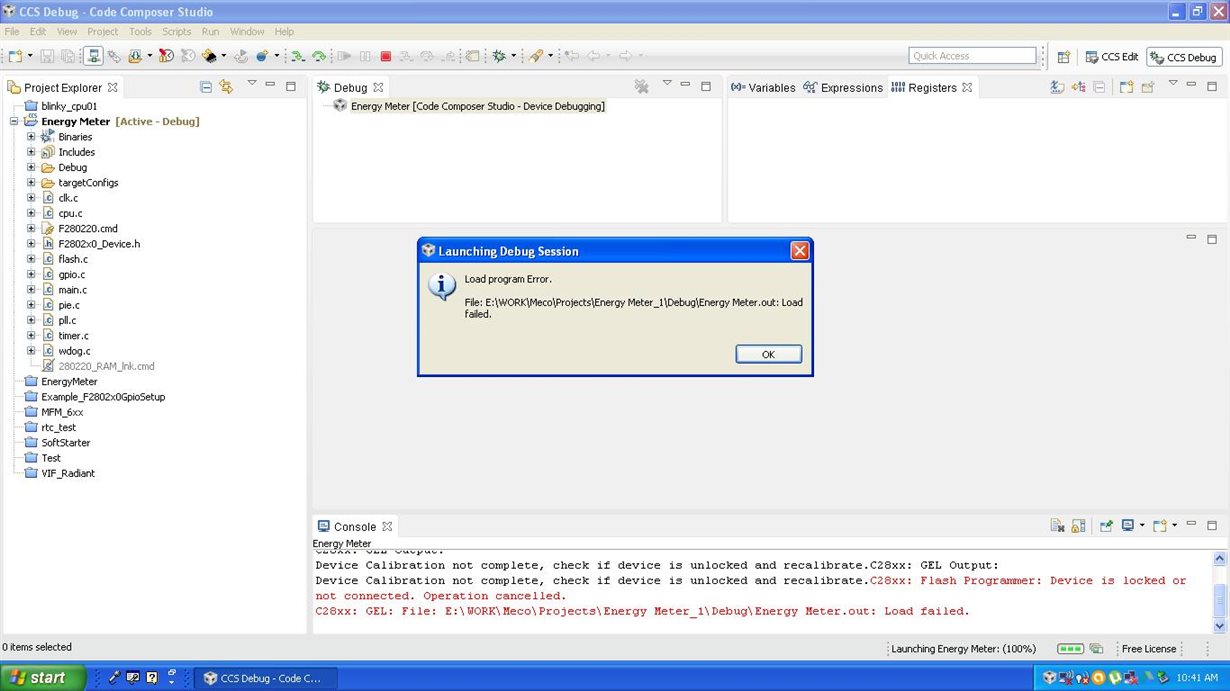Select the Console tab

[x=355, y=526]
